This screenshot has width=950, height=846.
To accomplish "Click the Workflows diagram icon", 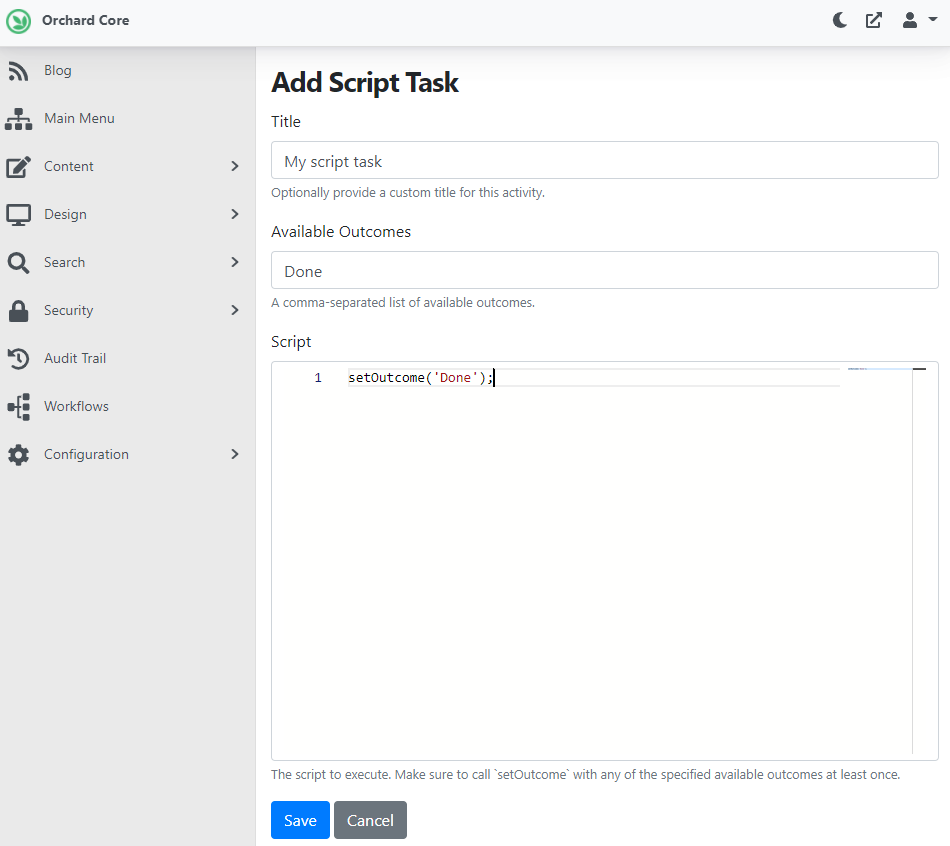I will (x=18, y=407).
